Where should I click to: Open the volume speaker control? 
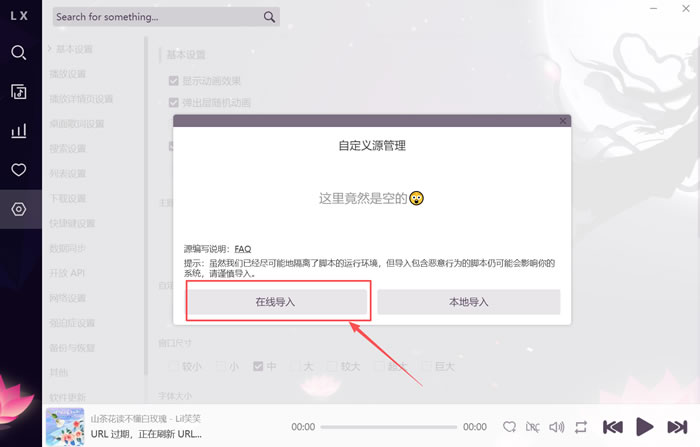point(557,427)
